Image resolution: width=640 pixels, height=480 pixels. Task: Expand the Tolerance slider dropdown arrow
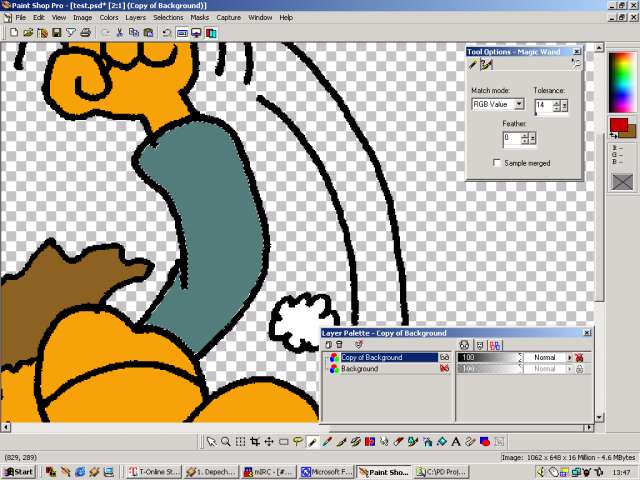[x=564, y=106]
